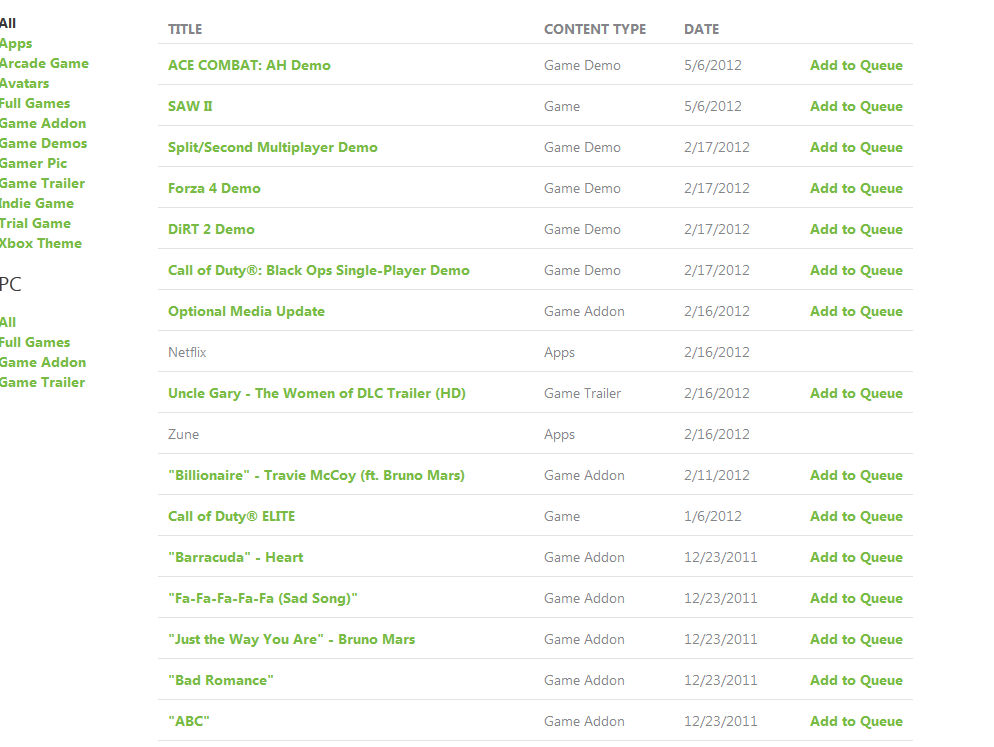The width and height of the screenshot is (994, 747).
Task: Open Call of Duty Black Ops Single-Player Demo
Action: point(319,270)
